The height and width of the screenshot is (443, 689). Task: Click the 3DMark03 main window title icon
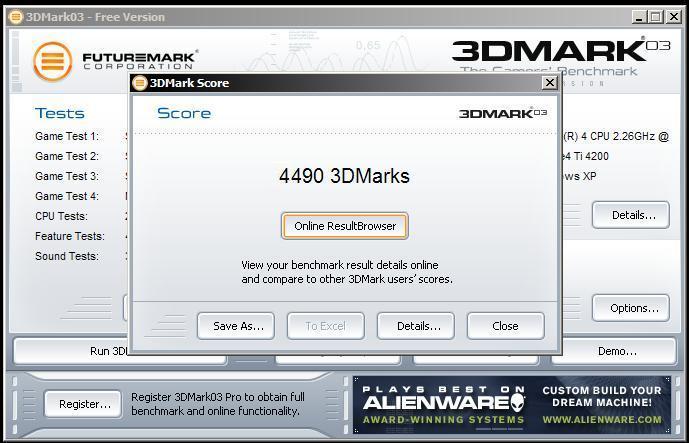point(15,17)
